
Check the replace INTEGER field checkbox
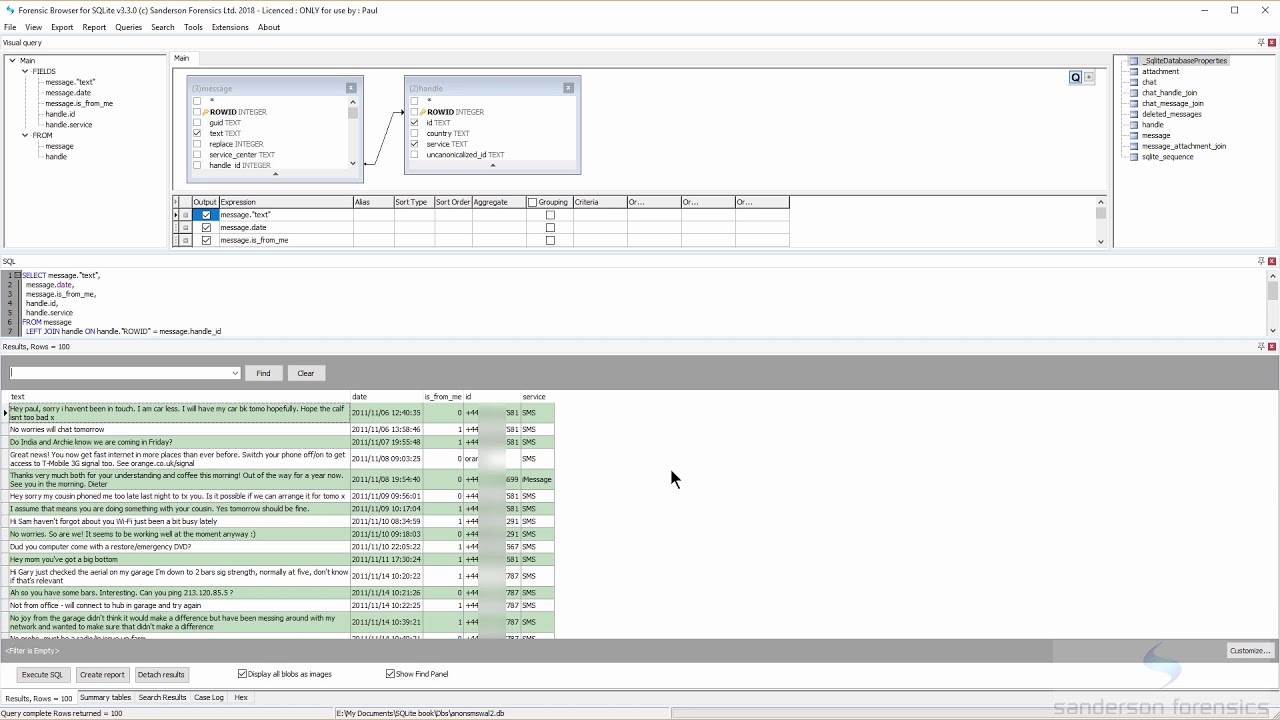[197, 144]
